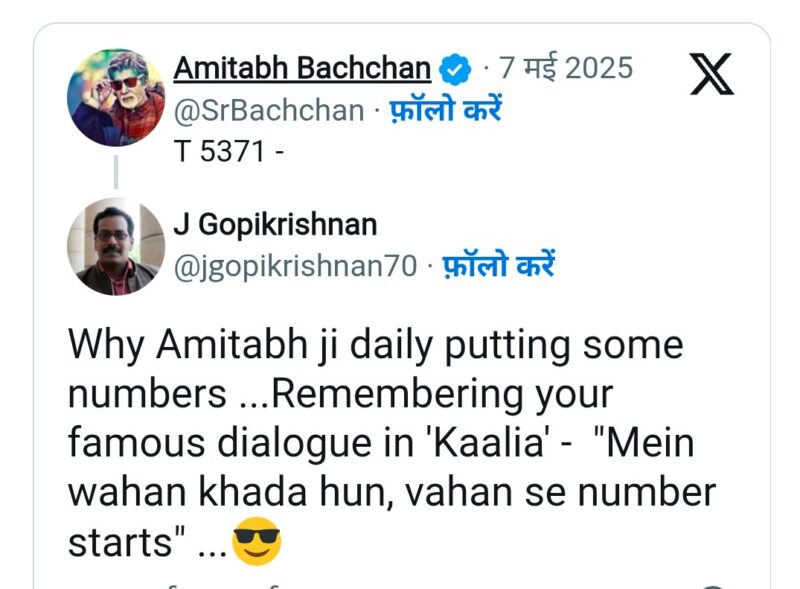Click the thread line between avatars
The image size is (800, 589).
click(x=116, y=172)
